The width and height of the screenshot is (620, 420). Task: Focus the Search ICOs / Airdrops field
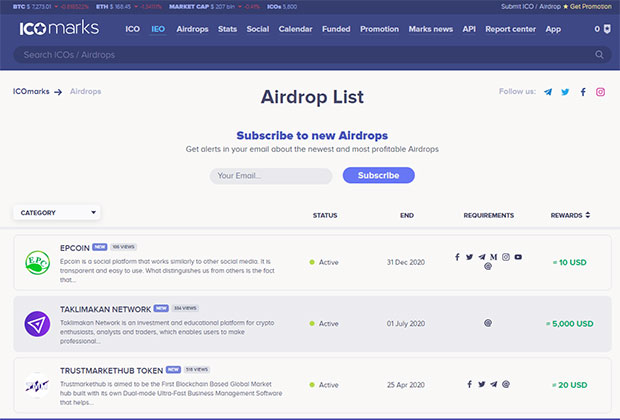(312, 55)
